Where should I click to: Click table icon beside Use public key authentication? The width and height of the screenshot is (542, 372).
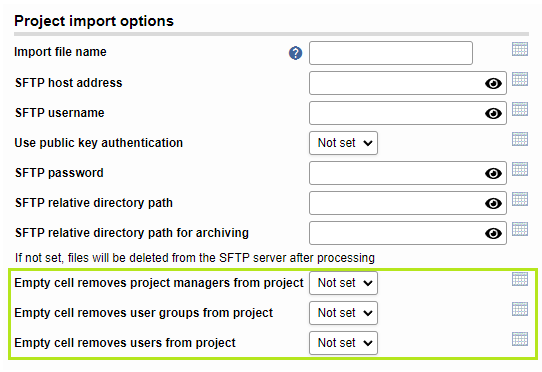point(520,139)
